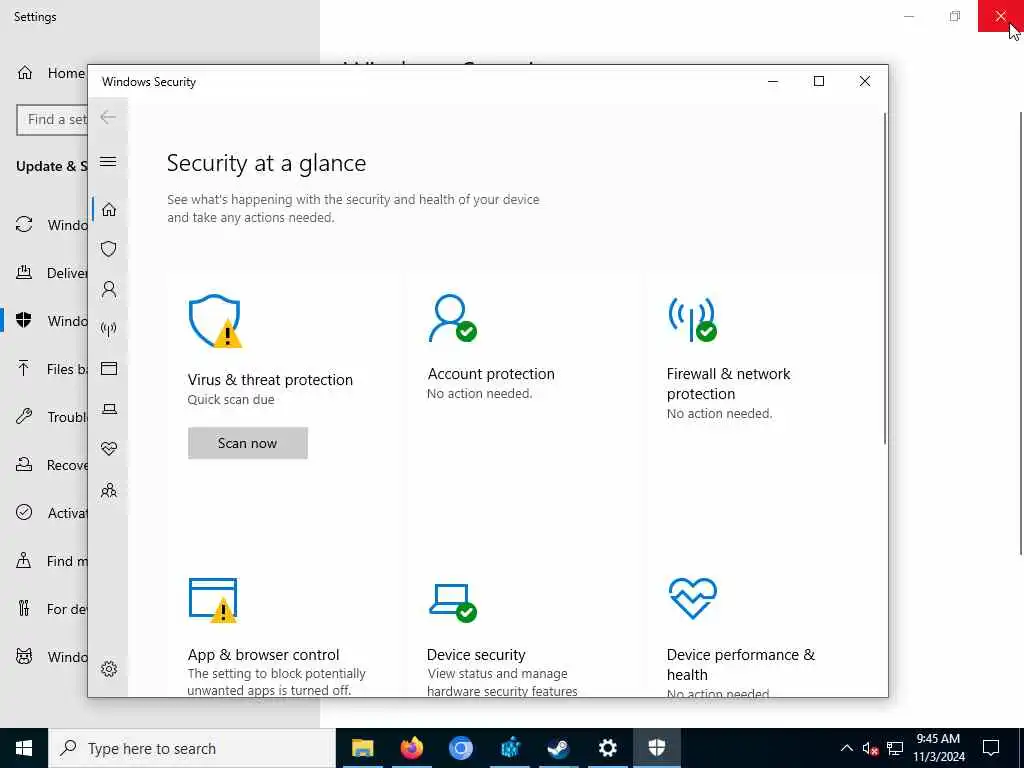Open File Explorer from the taskbar
This screenshot has width=1024, height=768.
click(362, 748)
